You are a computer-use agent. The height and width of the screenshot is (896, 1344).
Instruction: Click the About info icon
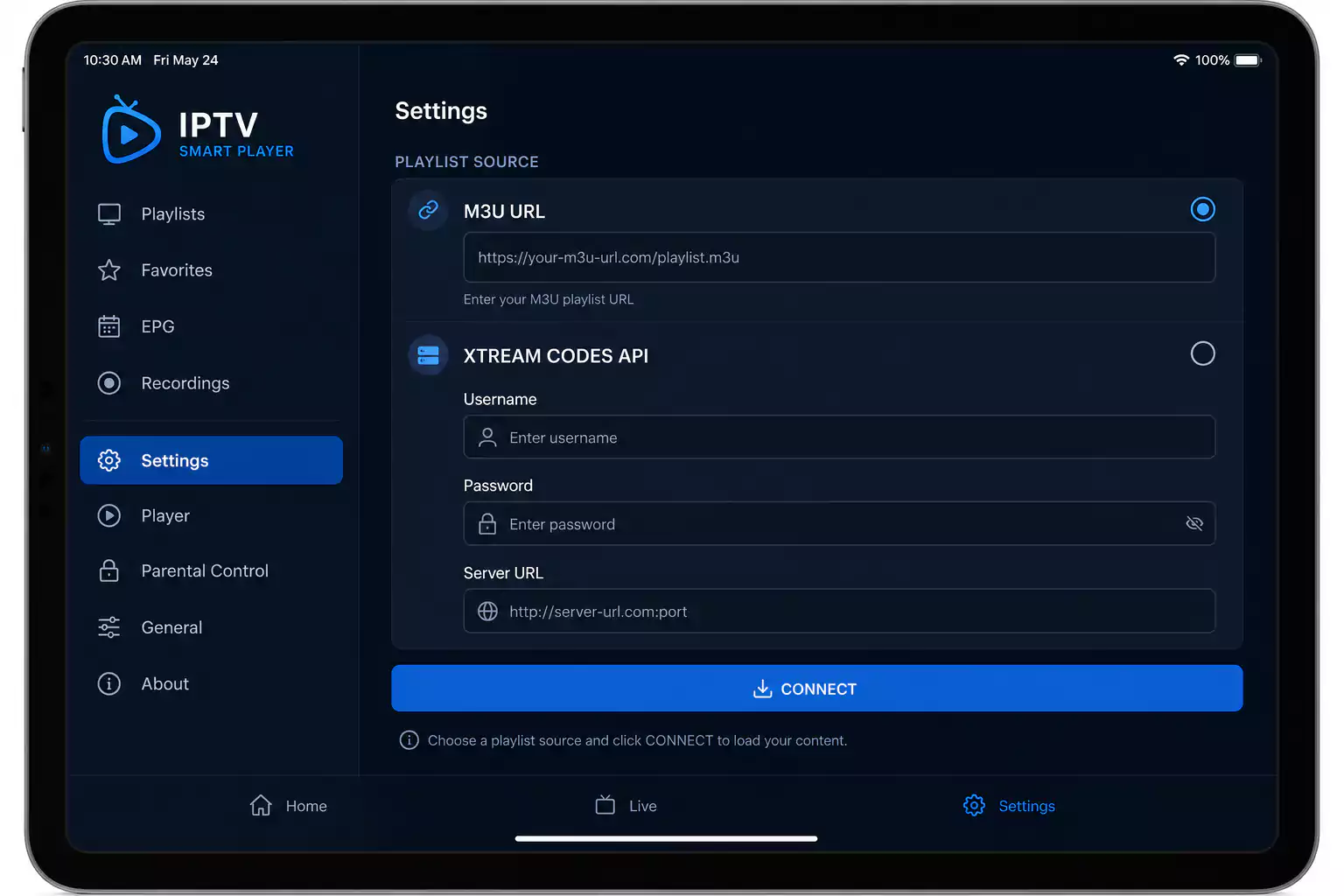[109, 683]
